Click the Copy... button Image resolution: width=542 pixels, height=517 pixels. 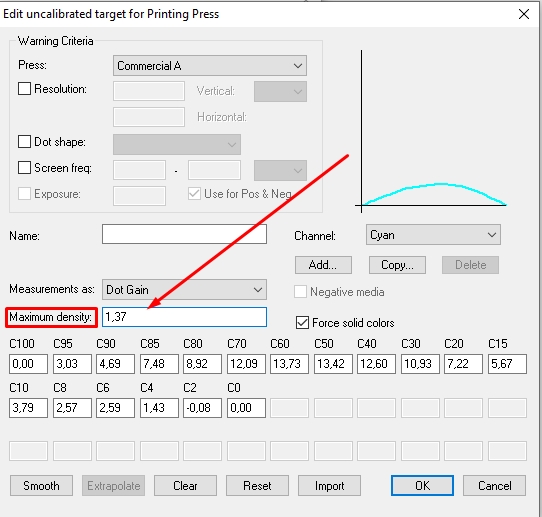(x=397, y=265)
